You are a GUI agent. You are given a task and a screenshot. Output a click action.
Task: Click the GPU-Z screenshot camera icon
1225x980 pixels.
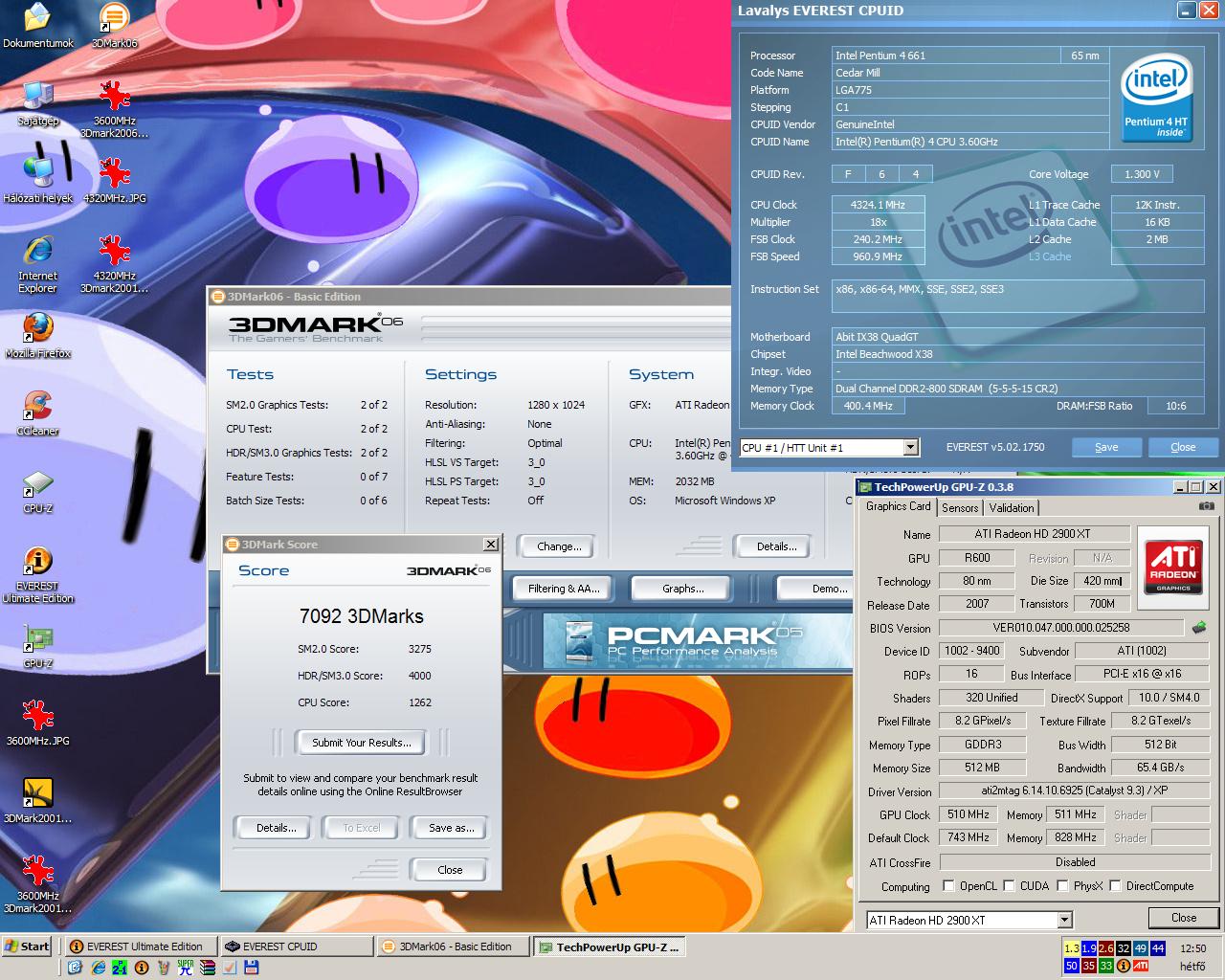[1207, 506]
